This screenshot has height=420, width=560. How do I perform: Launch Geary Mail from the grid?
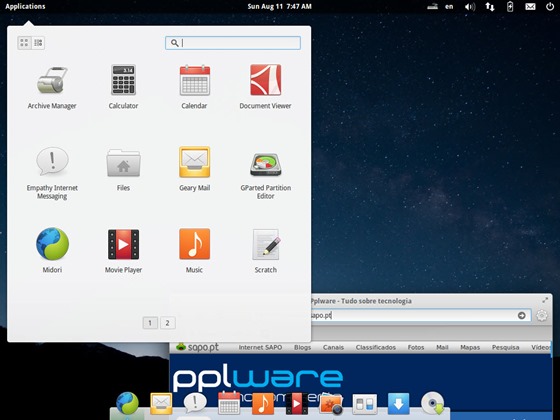tap(194, 169)
